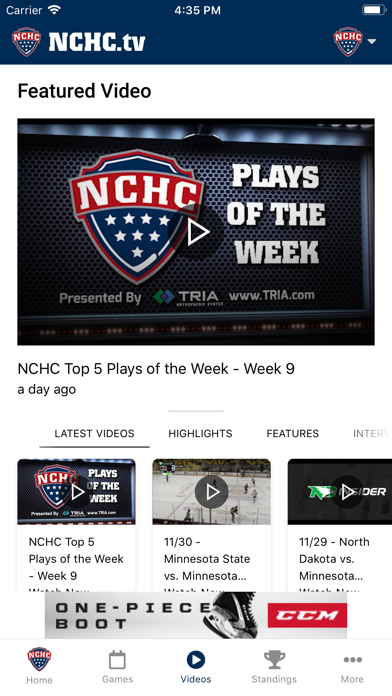Tap the NCHC shield logo beside NCHC.tv
The image size is (392, 696).
click(27, 42)
